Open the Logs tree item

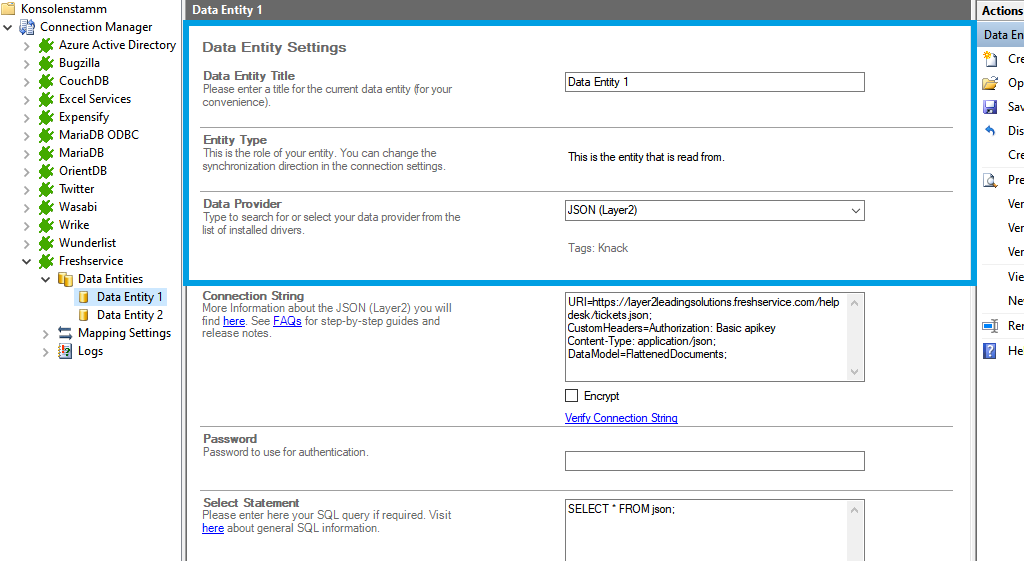(90, 351)
